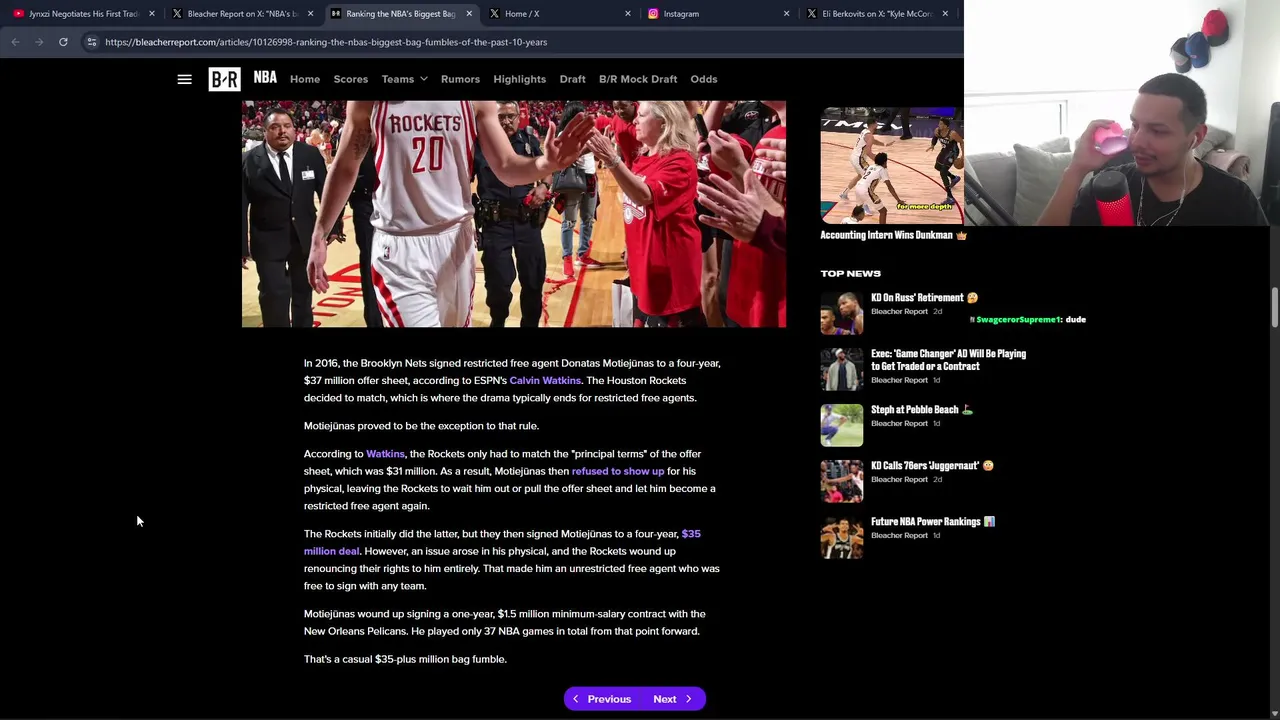Open "Steph at Pebble Beach" story
Viewport: 1280px width, 720px height.
922,409
